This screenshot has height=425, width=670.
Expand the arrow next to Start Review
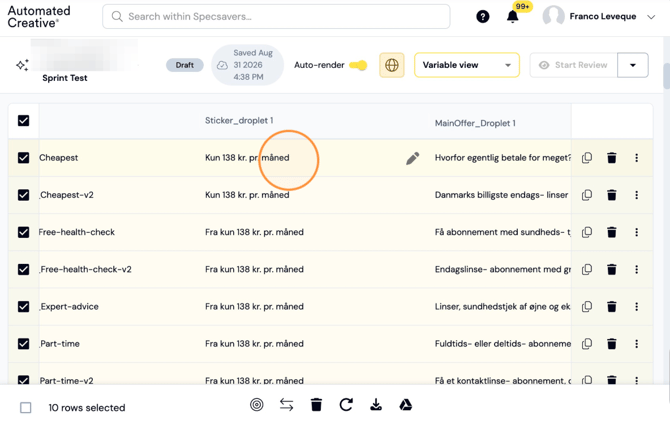pos(633,65)
